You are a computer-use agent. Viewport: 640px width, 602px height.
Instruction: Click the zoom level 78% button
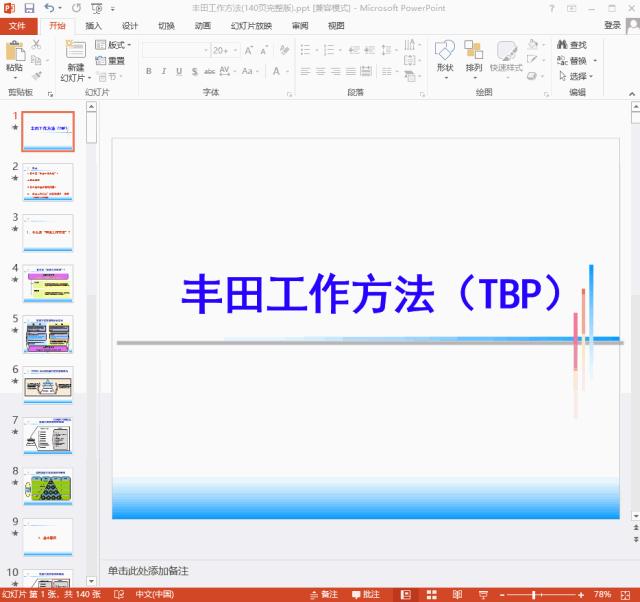[x=602, y=594]
